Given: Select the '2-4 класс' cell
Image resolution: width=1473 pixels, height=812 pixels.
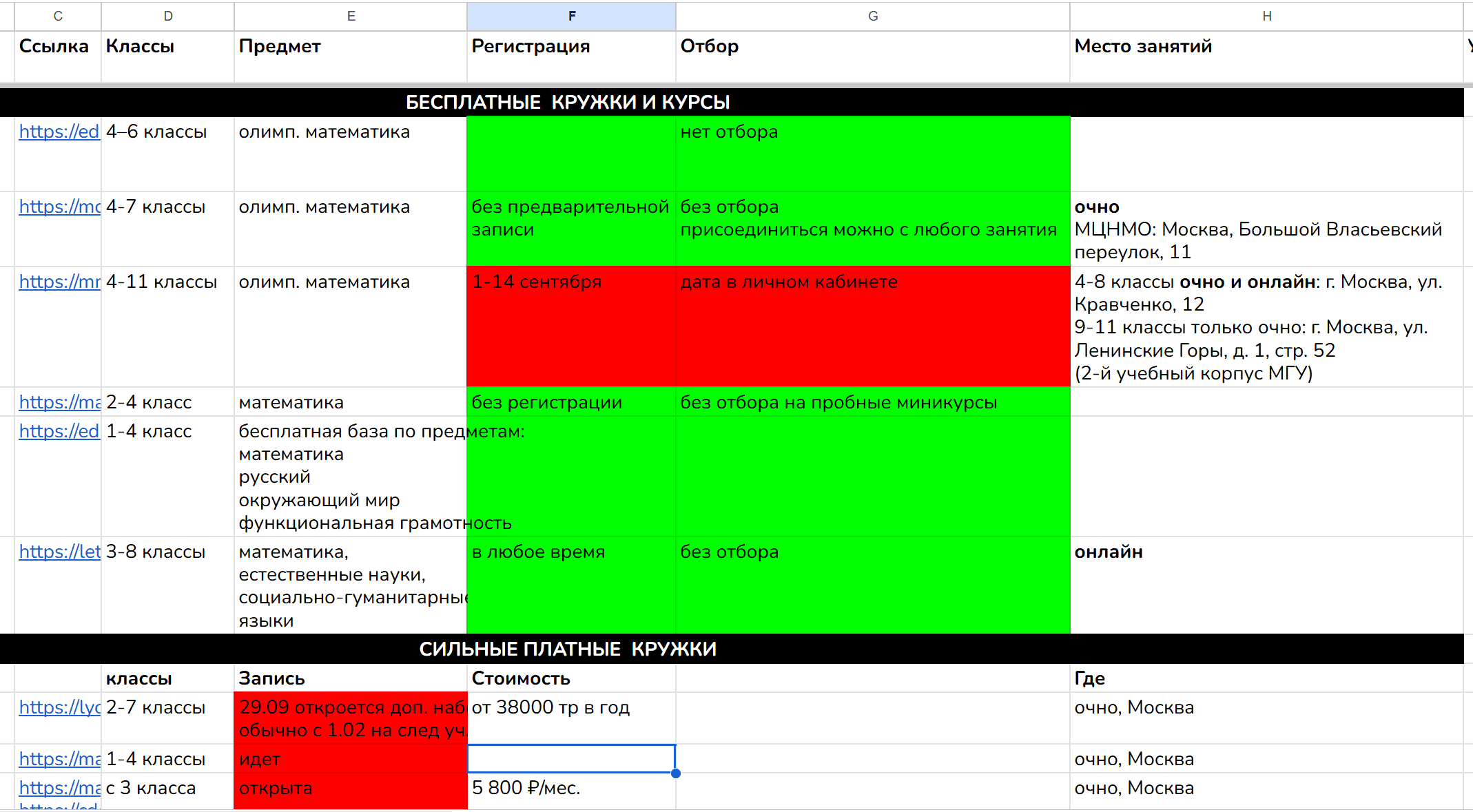Looking at the screenshot, I should click(168, 402).
